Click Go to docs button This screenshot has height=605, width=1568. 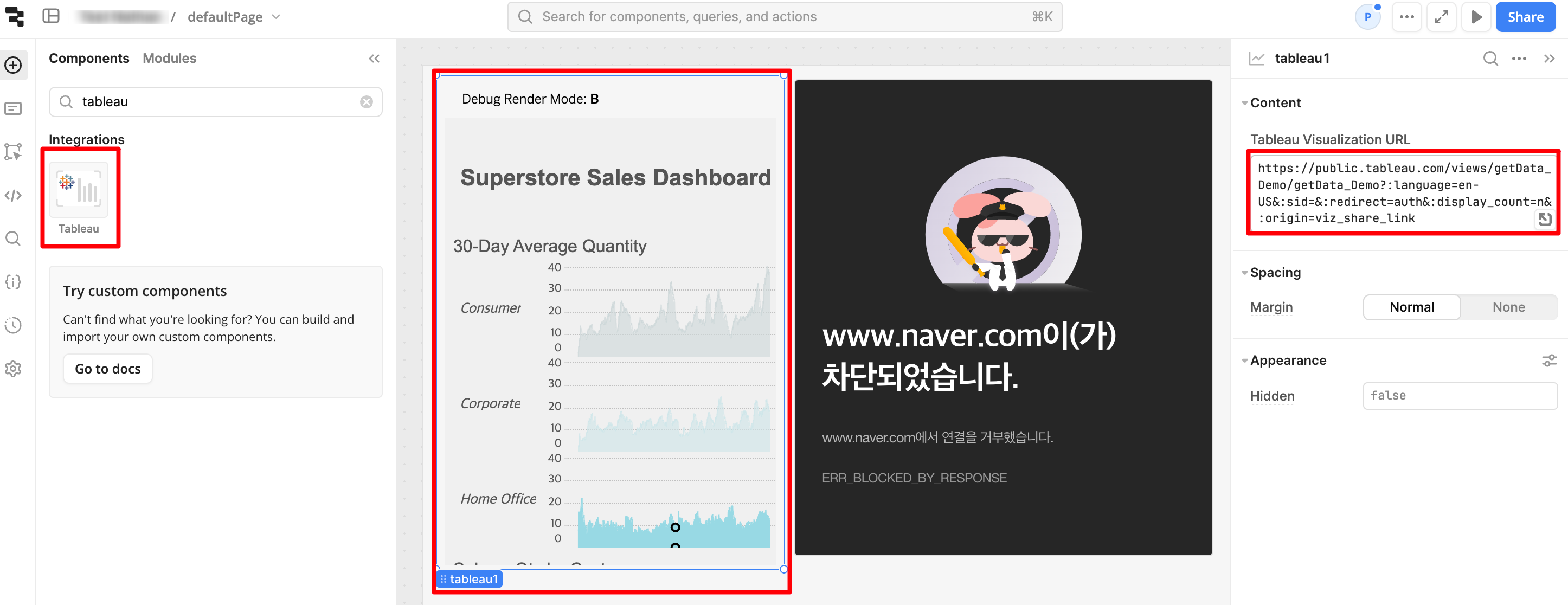(x=108, y=369)
